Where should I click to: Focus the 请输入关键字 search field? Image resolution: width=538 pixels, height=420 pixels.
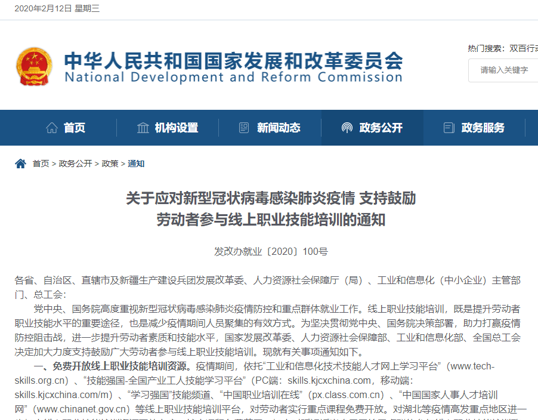coord(503,70)
